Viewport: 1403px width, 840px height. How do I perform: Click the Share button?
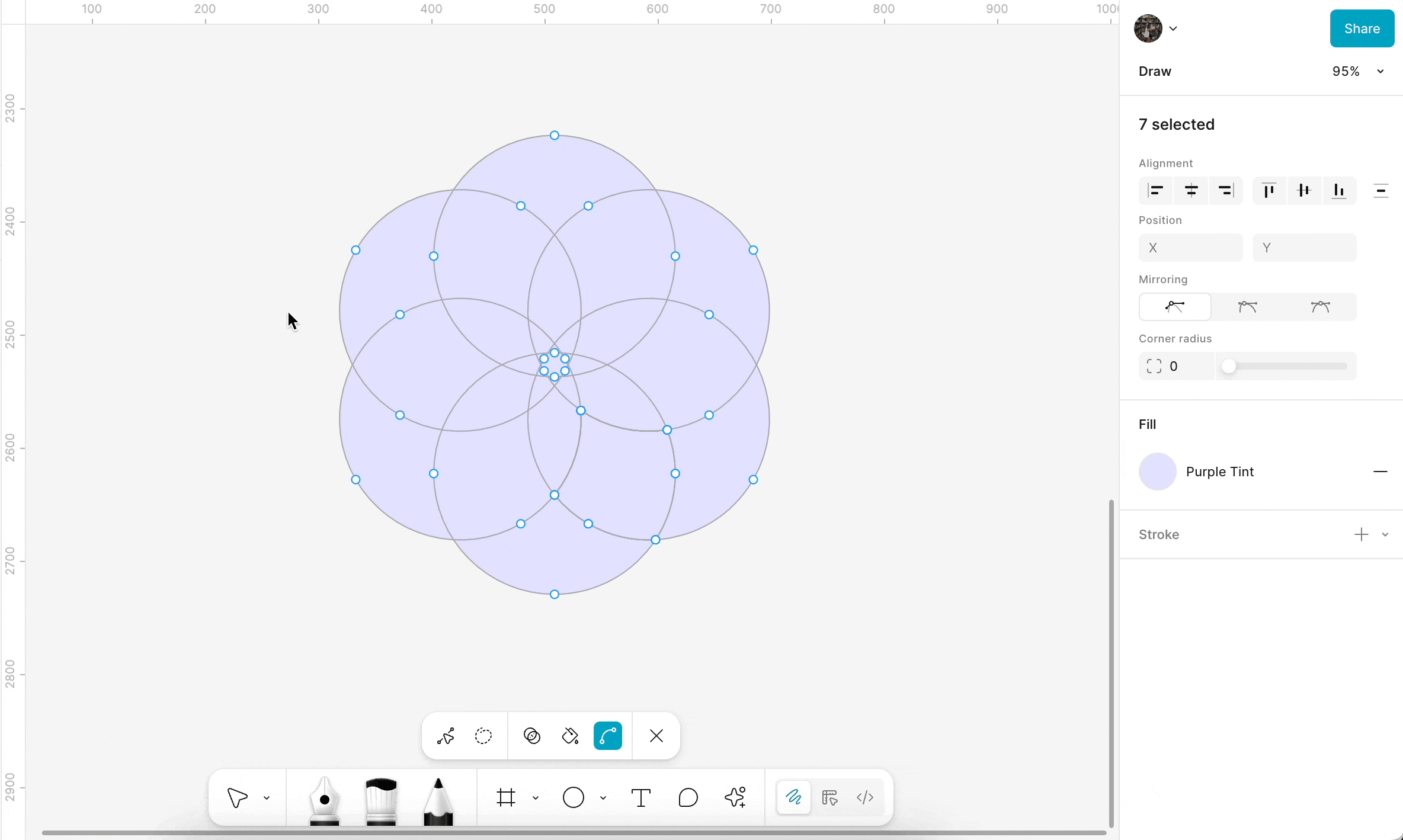pyautogui.click(x=1362, y=28)
